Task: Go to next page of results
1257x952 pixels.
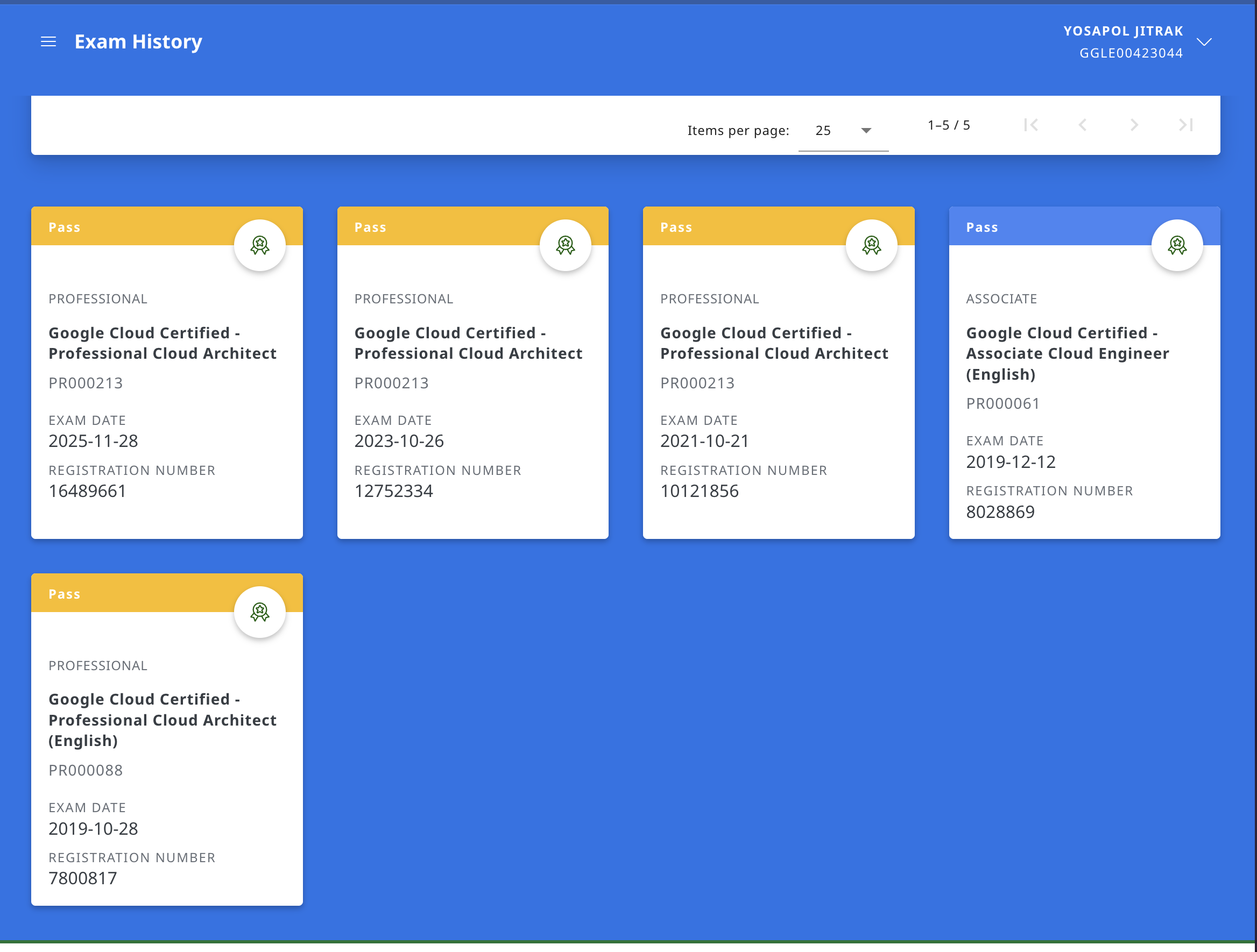Action: (x=1134, y=125)
